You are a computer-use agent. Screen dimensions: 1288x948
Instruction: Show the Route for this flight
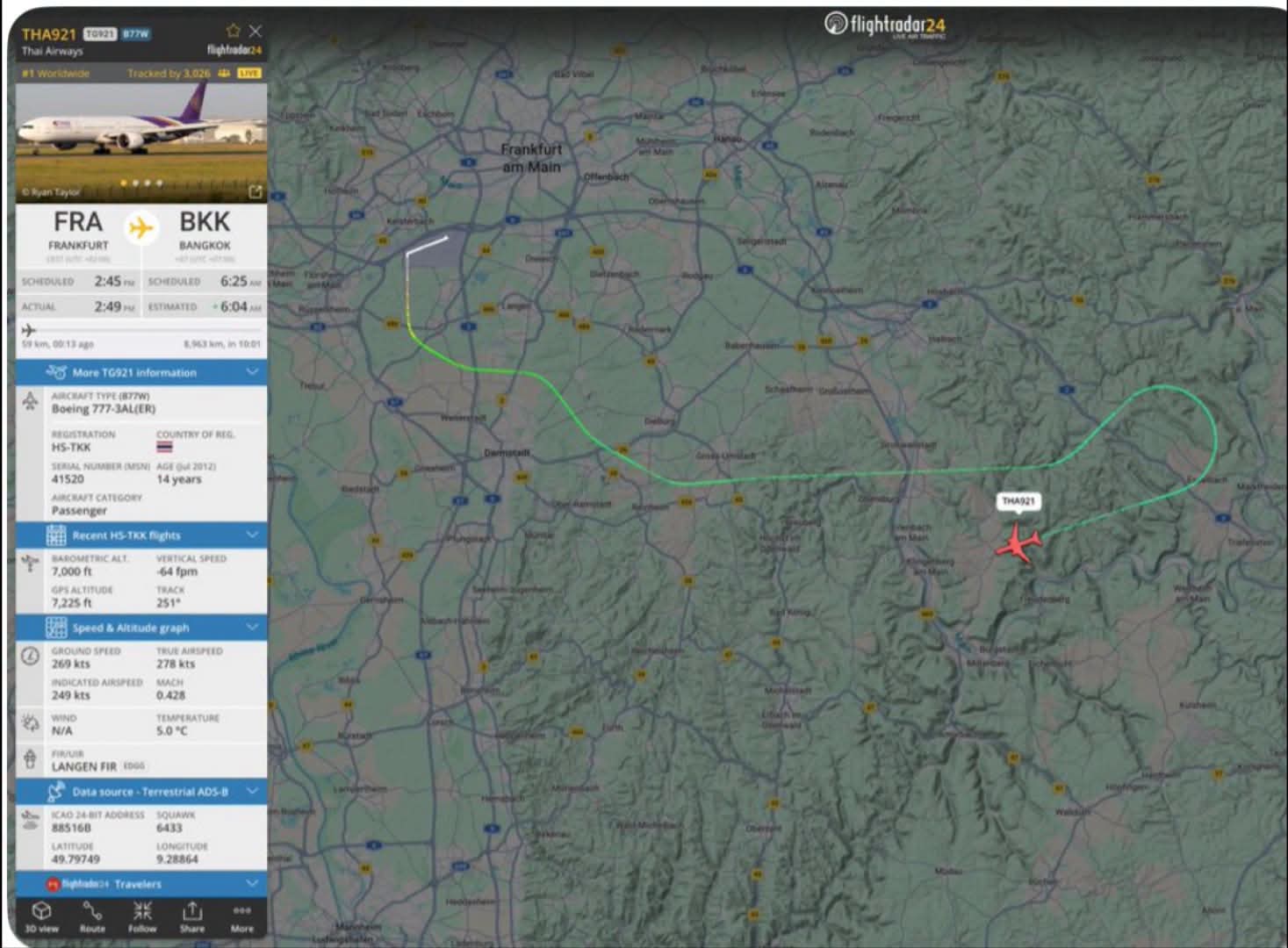(x=92, y=916)
